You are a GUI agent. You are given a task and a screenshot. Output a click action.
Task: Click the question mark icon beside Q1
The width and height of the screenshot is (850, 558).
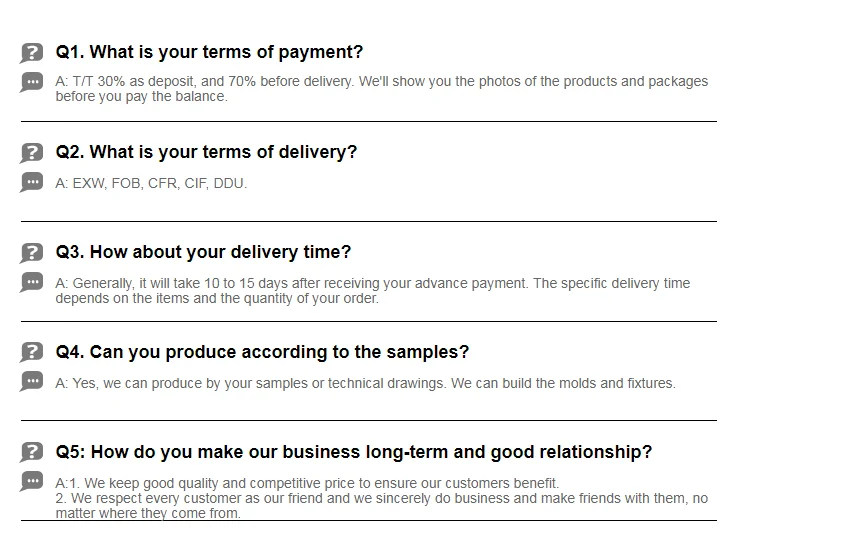[x=31, y=53]
